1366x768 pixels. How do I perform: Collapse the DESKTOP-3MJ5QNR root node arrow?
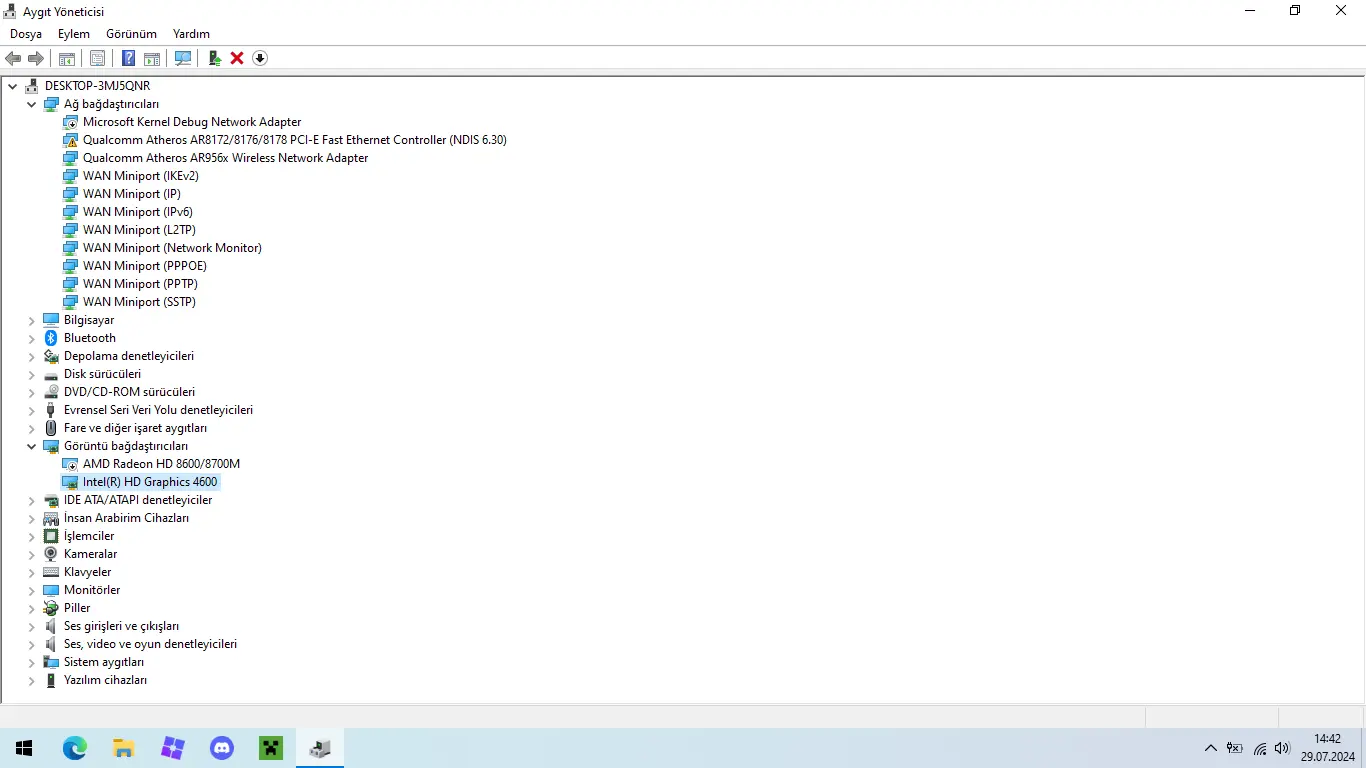coord(13,86)
